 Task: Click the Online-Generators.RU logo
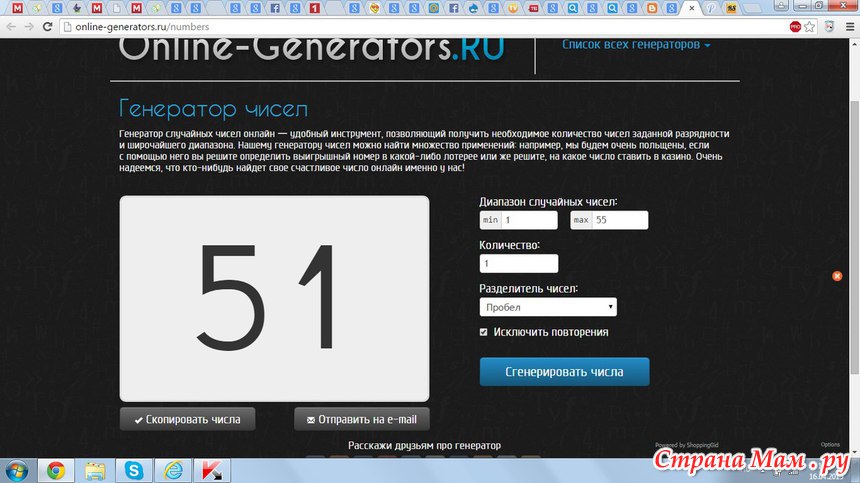312,48
